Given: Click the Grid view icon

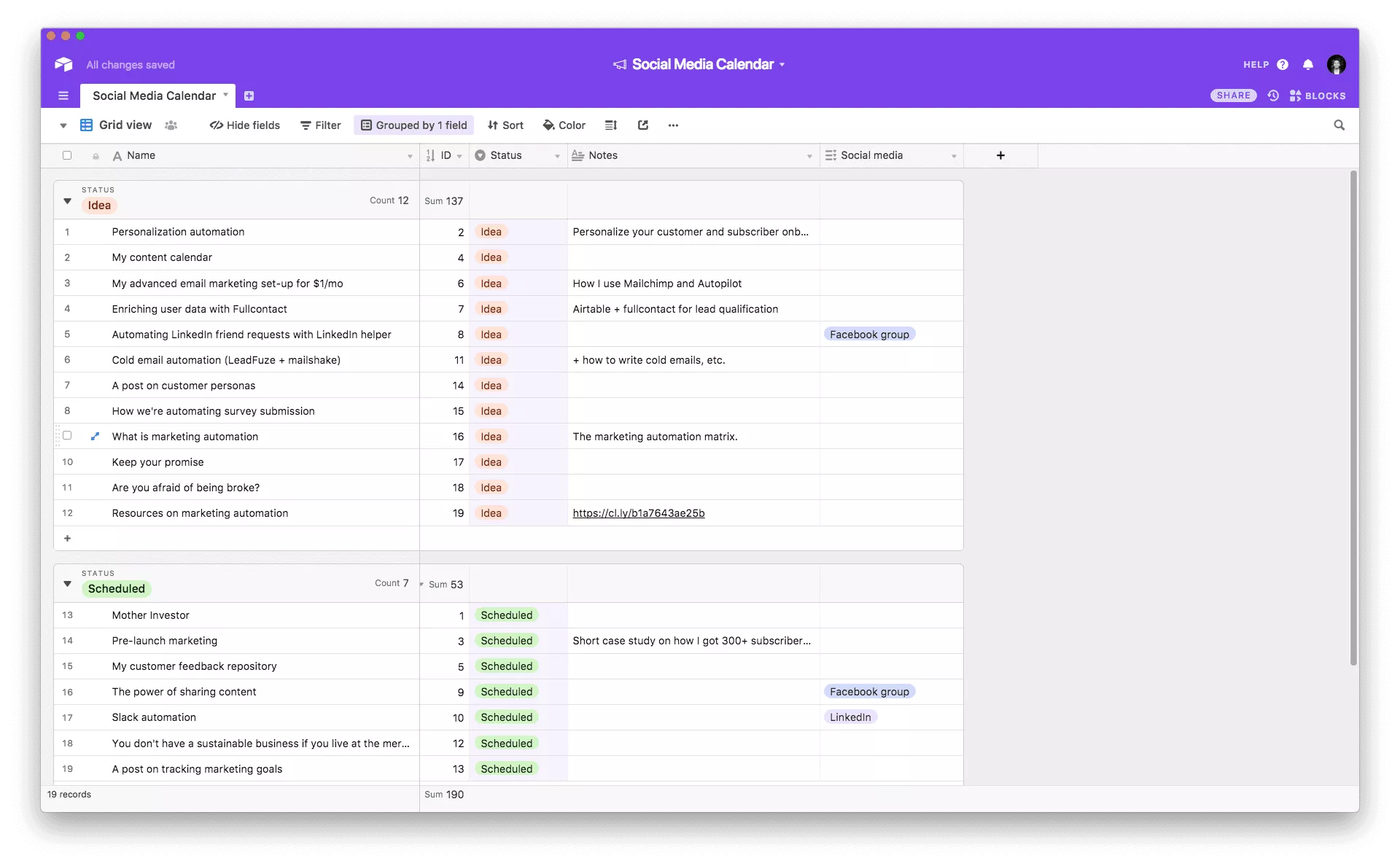Looking at the screenshot, I should click(x=86, y=125).
